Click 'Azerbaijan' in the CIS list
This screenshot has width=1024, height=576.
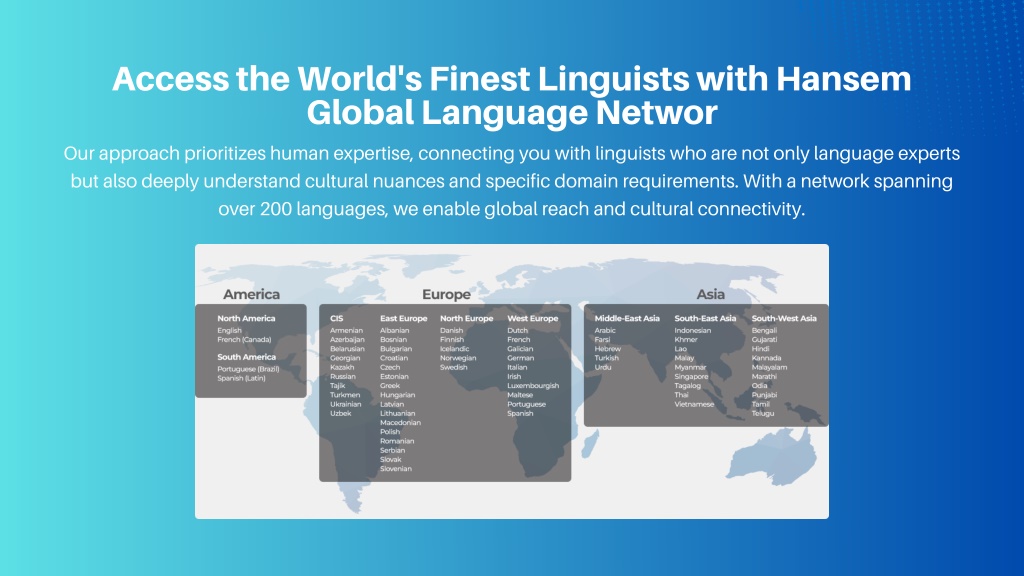tap(347, 340)
